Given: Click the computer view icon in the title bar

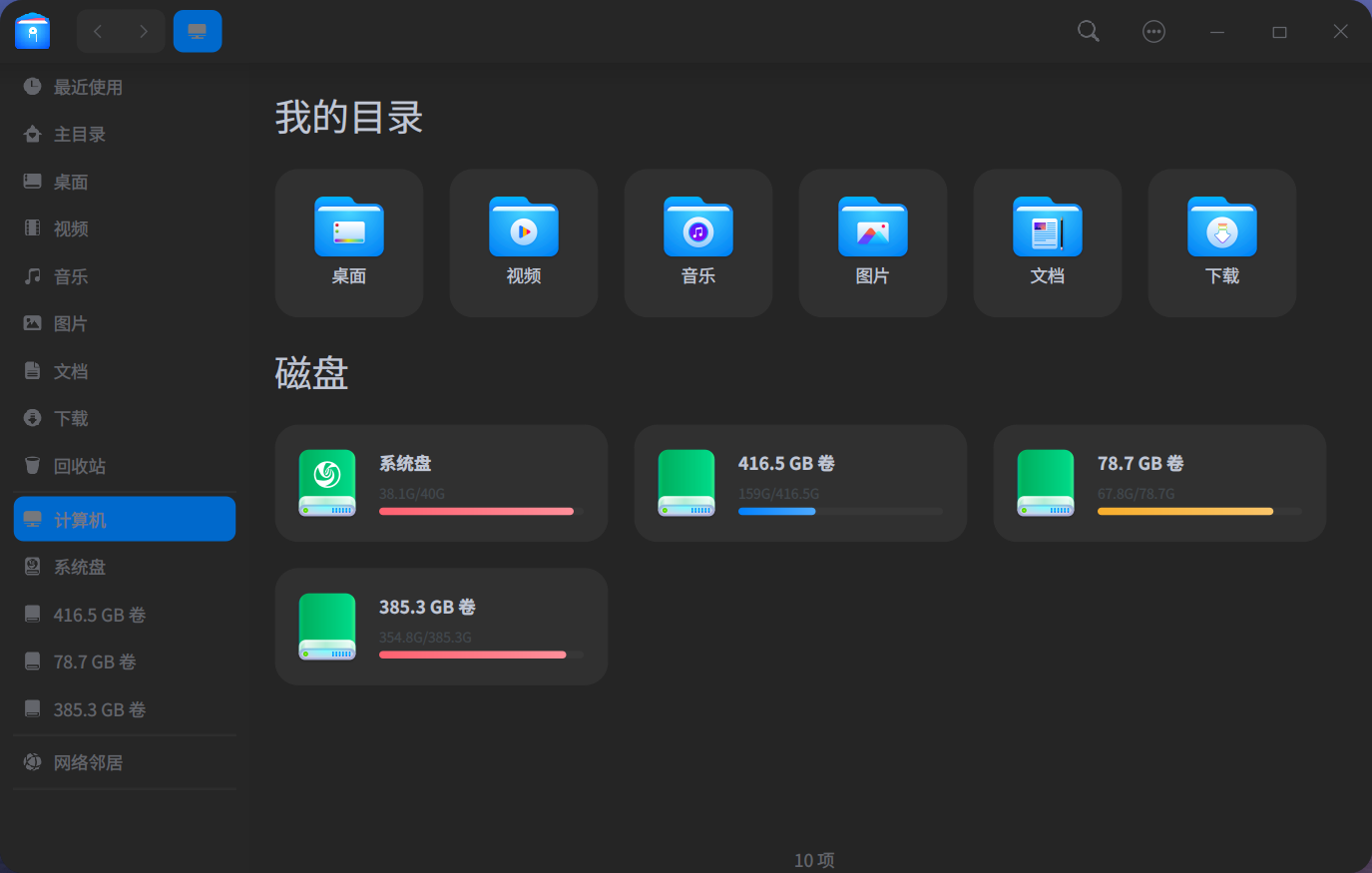Looking at the screenshot, I should click(x=197, y=31).
